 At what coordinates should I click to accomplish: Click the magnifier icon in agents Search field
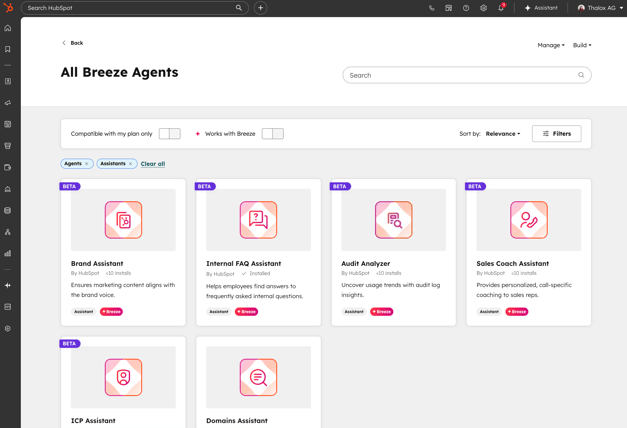pyautogui.click(x=581, y=75)
